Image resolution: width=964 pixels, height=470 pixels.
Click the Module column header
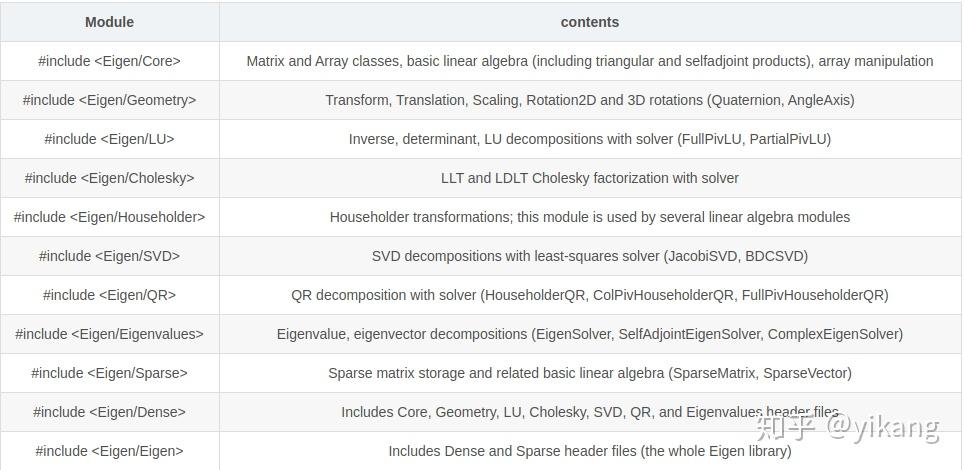click(109, 22)
